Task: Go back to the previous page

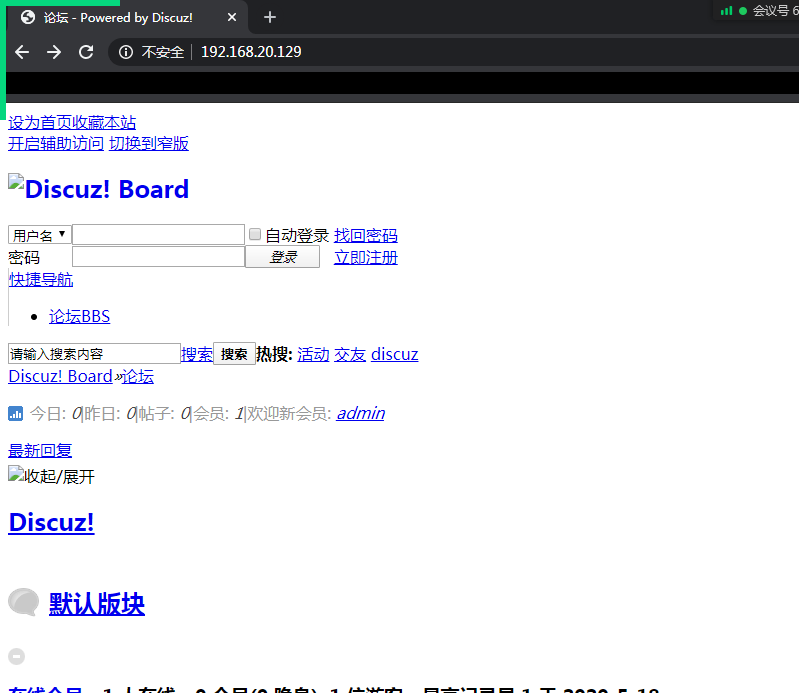Action: tap(22, 52)
